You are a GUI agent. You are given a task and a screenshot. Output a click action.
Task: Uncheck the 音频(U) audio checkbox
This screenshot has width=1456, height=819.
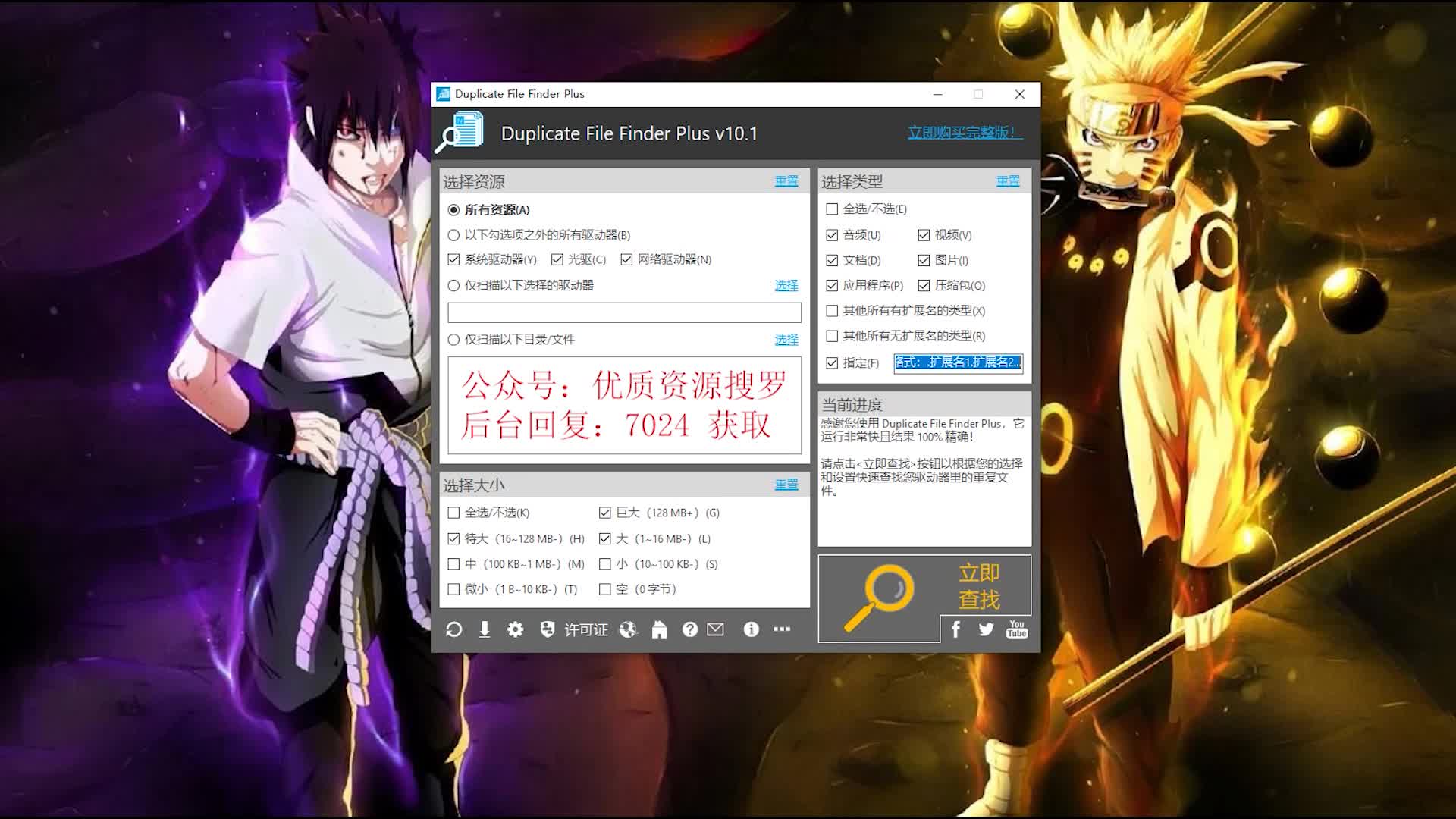[832, 235]
